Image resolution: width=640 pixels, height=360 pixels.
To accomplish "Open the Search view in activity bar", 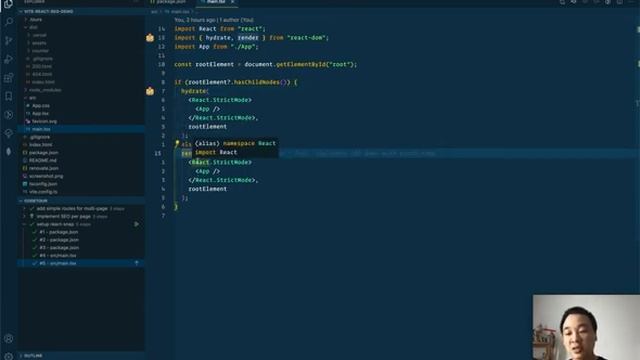I will coord(8,21).
